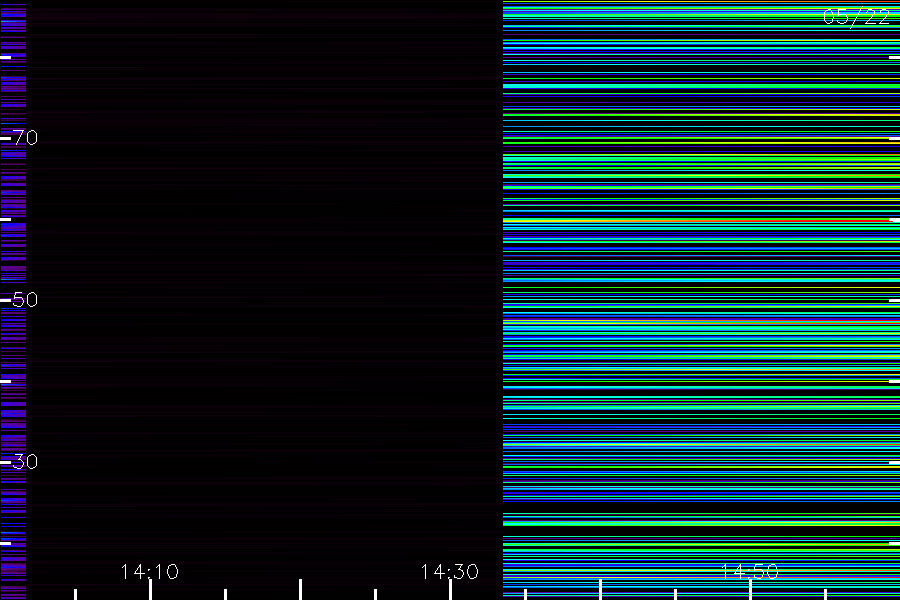
Task: Click the 14:30 time axis label
Action: [x=449, y=572]
